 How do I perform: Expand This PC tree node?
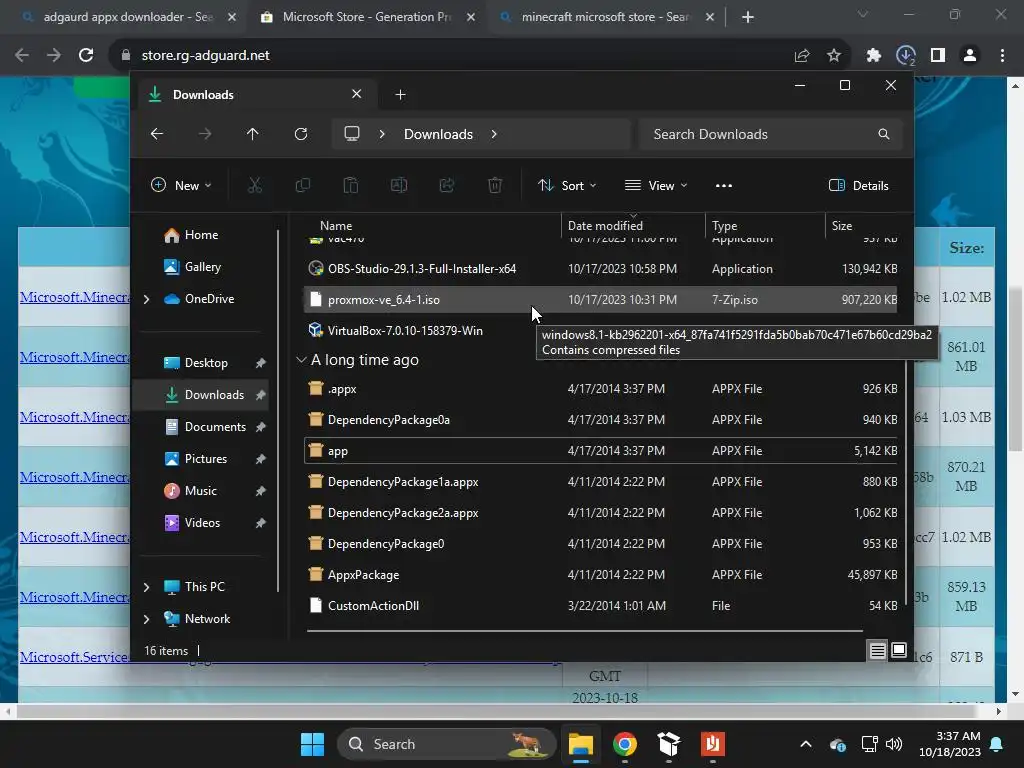click(x=146, y=587)
